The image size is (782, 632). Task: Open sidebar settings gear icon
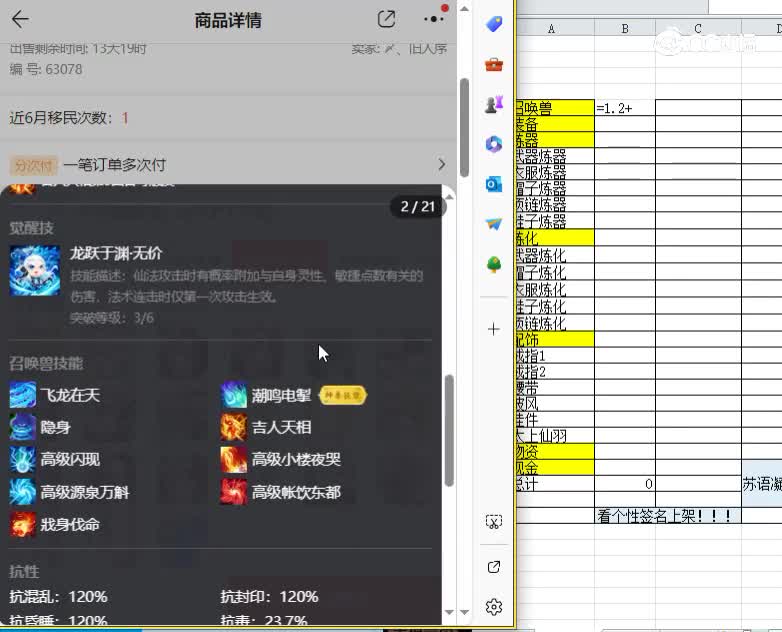coord(494,607)
